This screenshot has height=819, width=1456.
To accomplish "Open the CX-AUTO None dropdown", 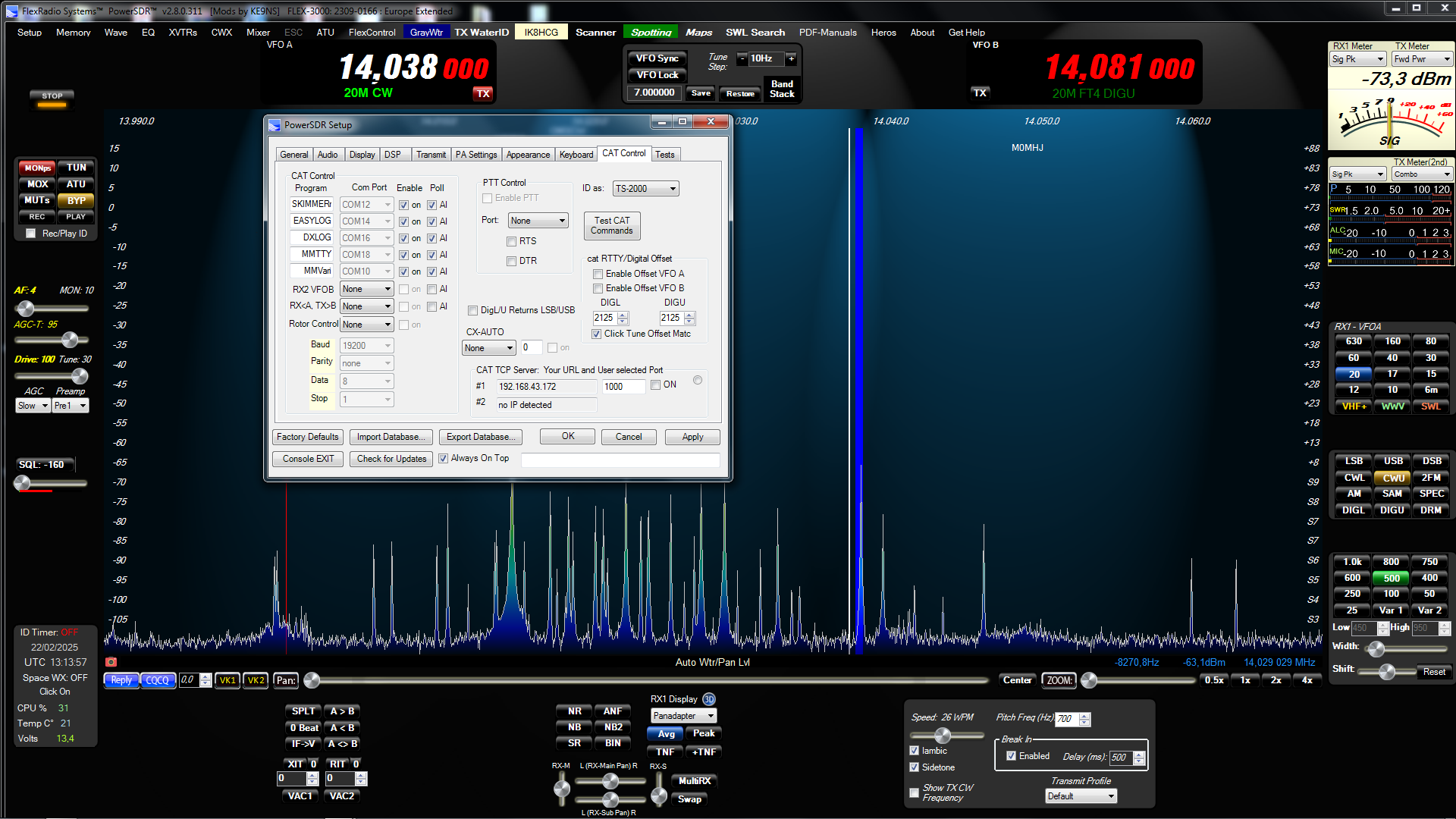I will point(489,348).
